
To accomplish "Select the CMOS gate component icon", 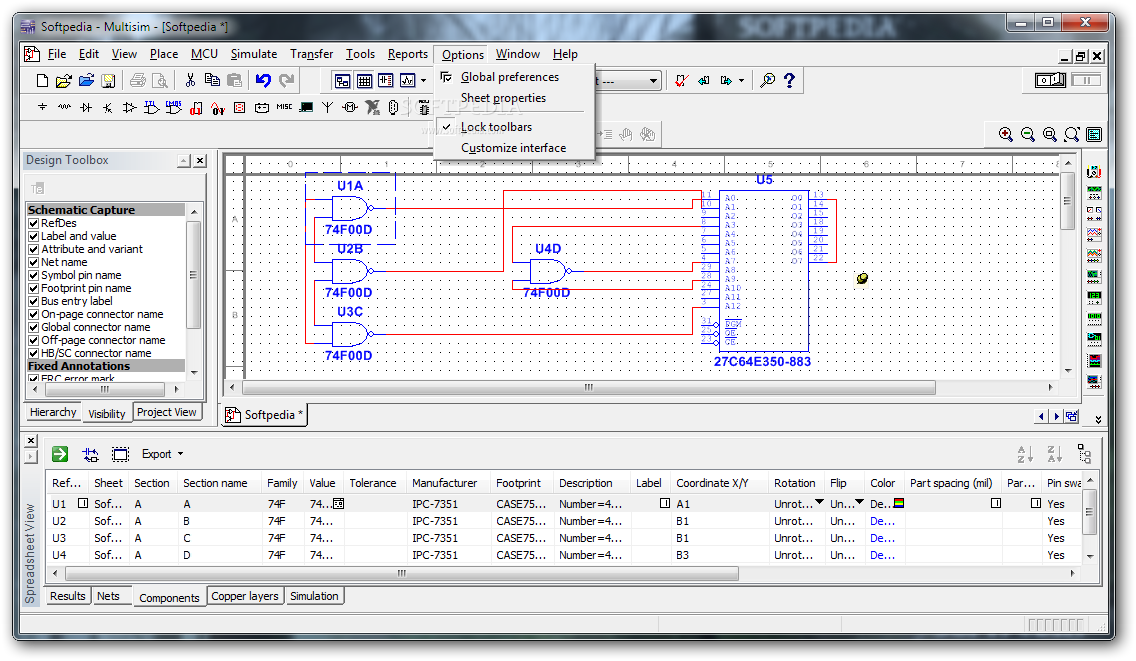I will coord(174,107).
